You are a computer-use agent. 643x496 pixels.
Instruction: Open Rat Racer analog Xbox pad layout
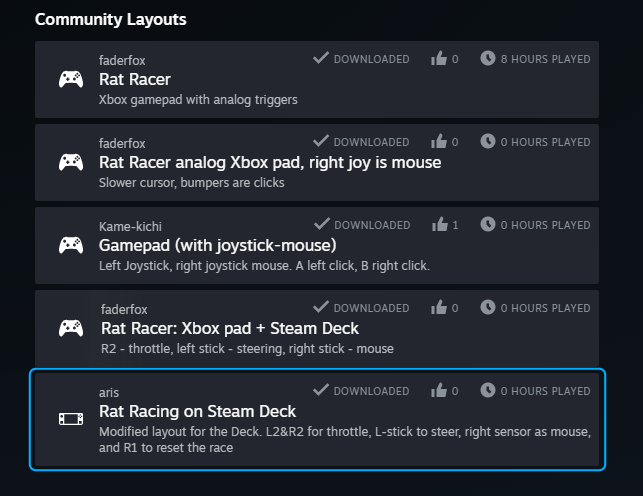pos(270,162)
